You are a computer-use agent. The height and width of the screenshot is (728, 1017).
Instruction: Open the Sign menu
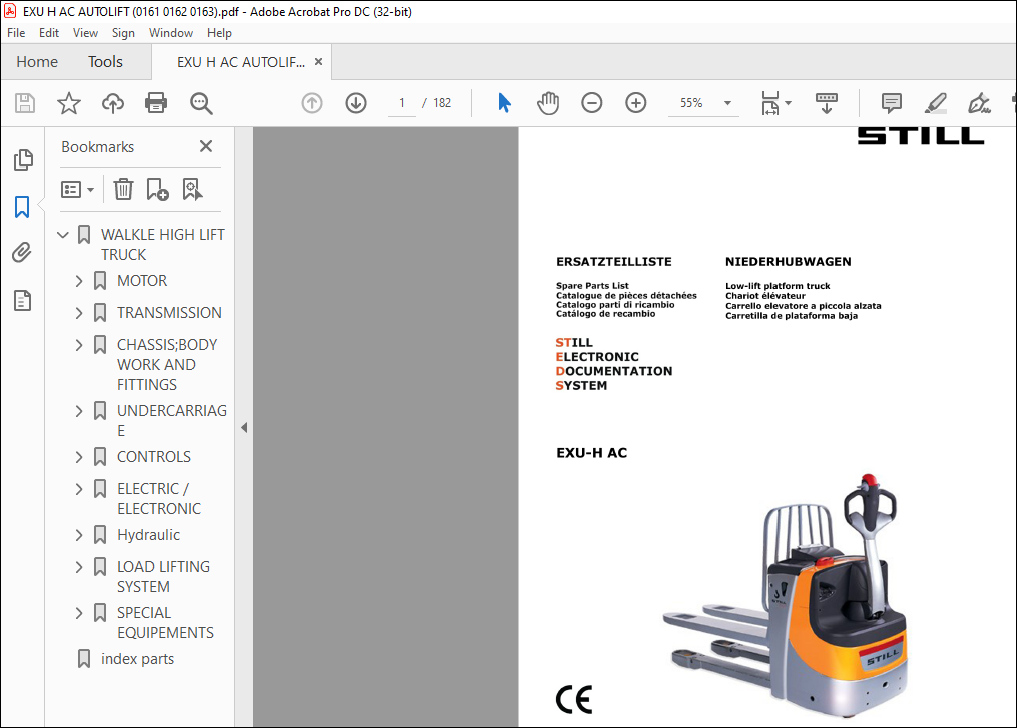pyautogui.click(x=123, y=32)
